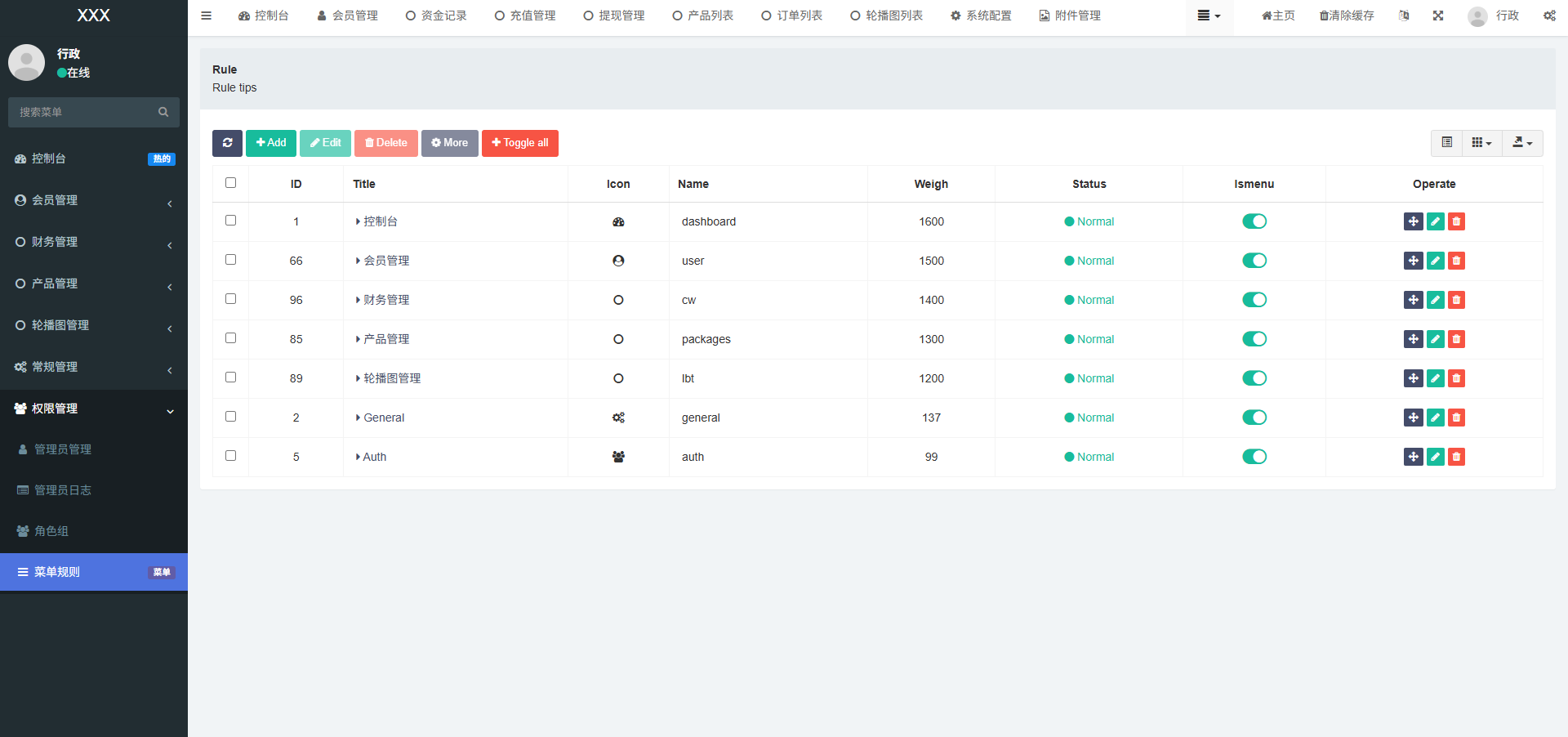Open 系统配置 in the top navigation

tap(981, 16)
